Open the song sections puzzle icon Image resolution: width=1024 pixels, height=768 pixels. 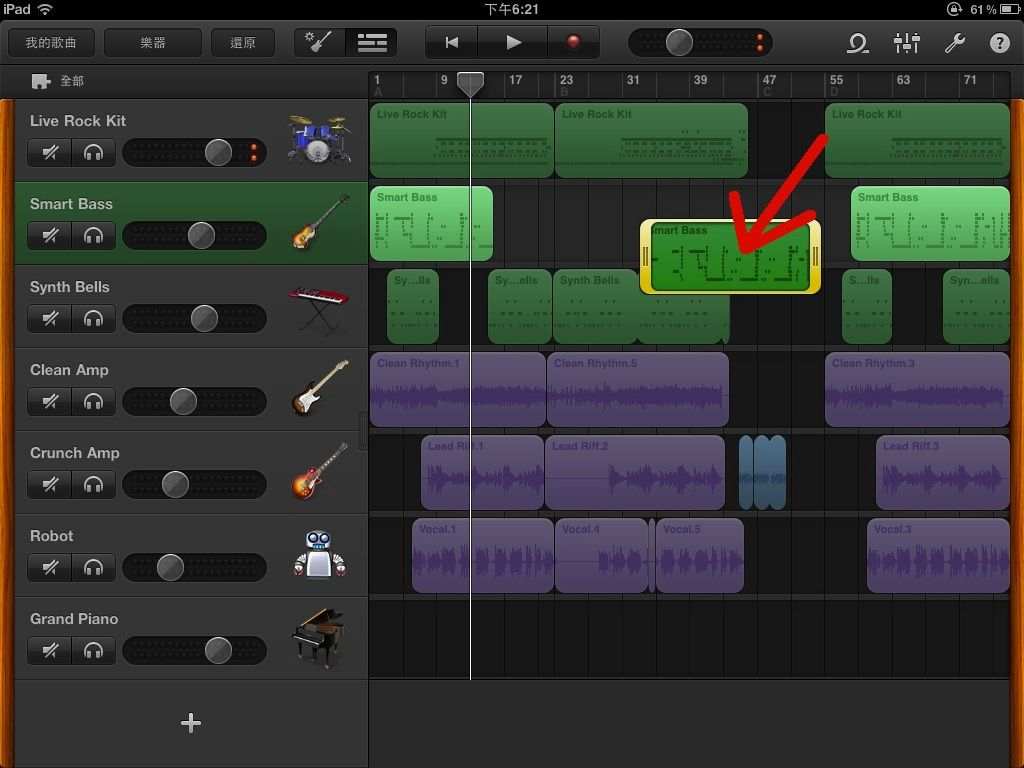(41, 81)
